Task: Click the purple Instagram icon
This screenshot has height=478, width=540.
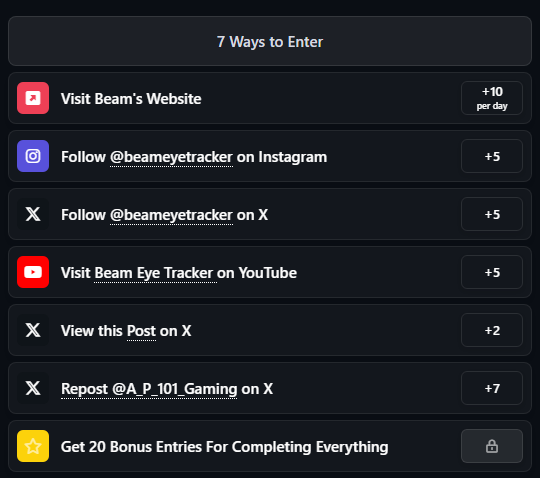Action: tap(33, 156)
